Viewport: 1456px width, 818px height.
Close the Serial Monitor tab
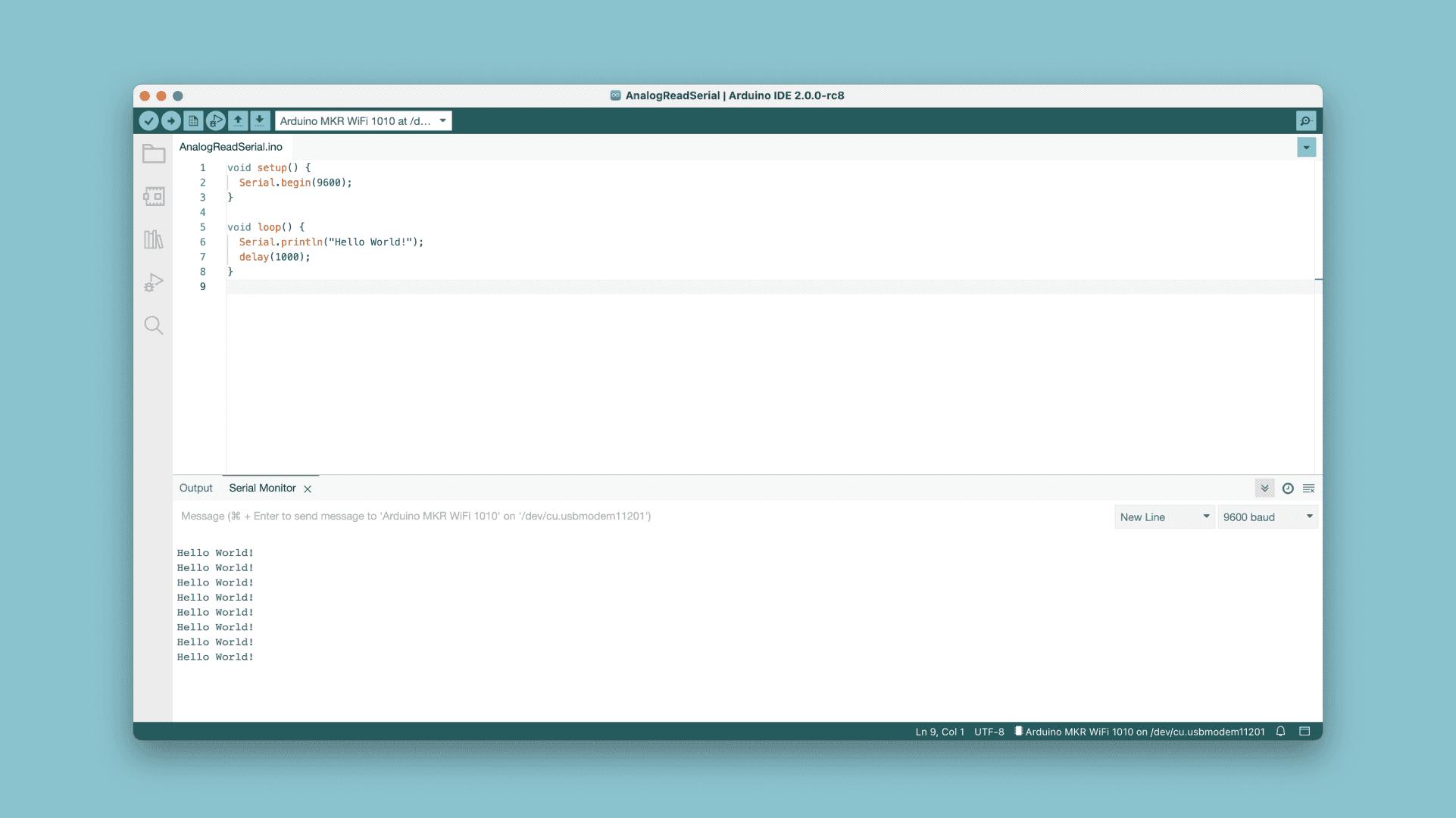coord(308,489)
